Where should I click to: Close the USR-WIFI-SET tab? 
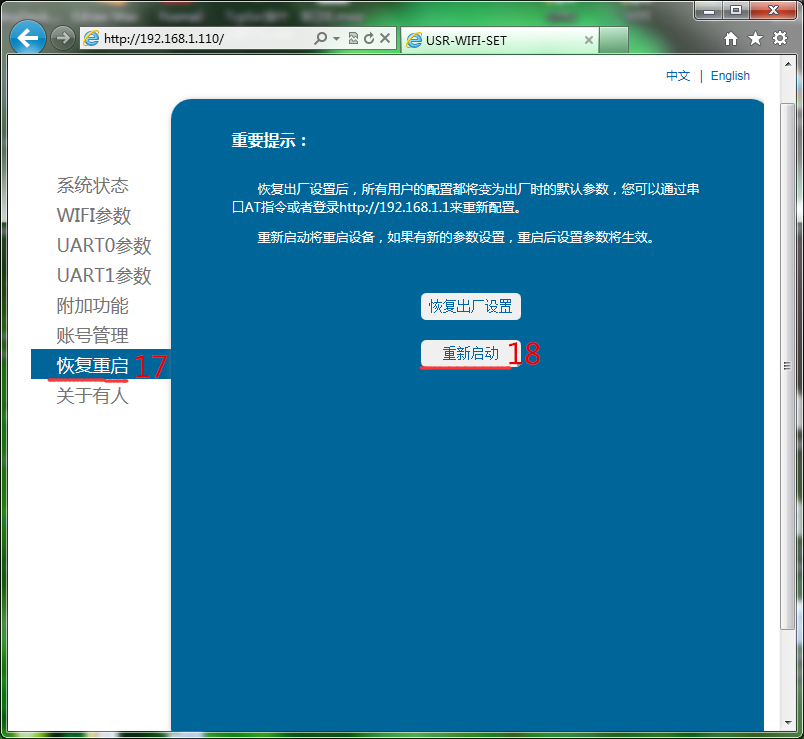(589, 40)
